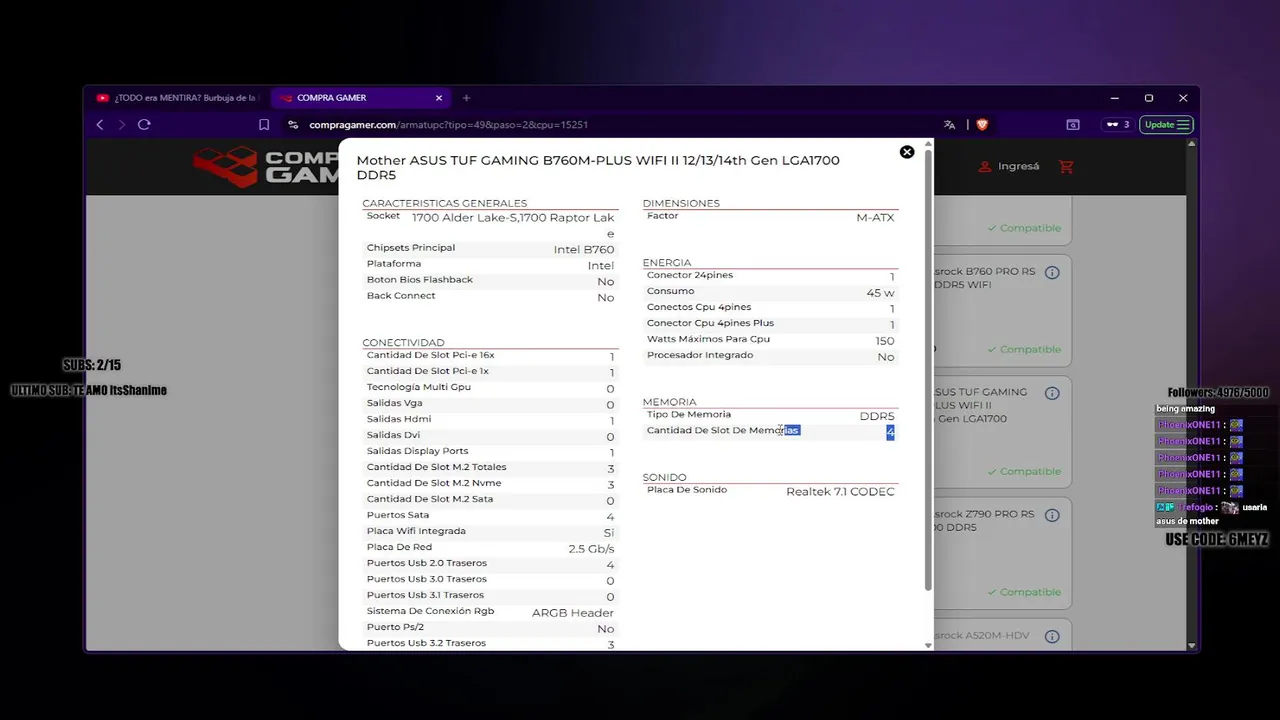Click the ARGB Header value
Image resolution: width=1280 pixels, height=720 pixels.
pos(573,613)
